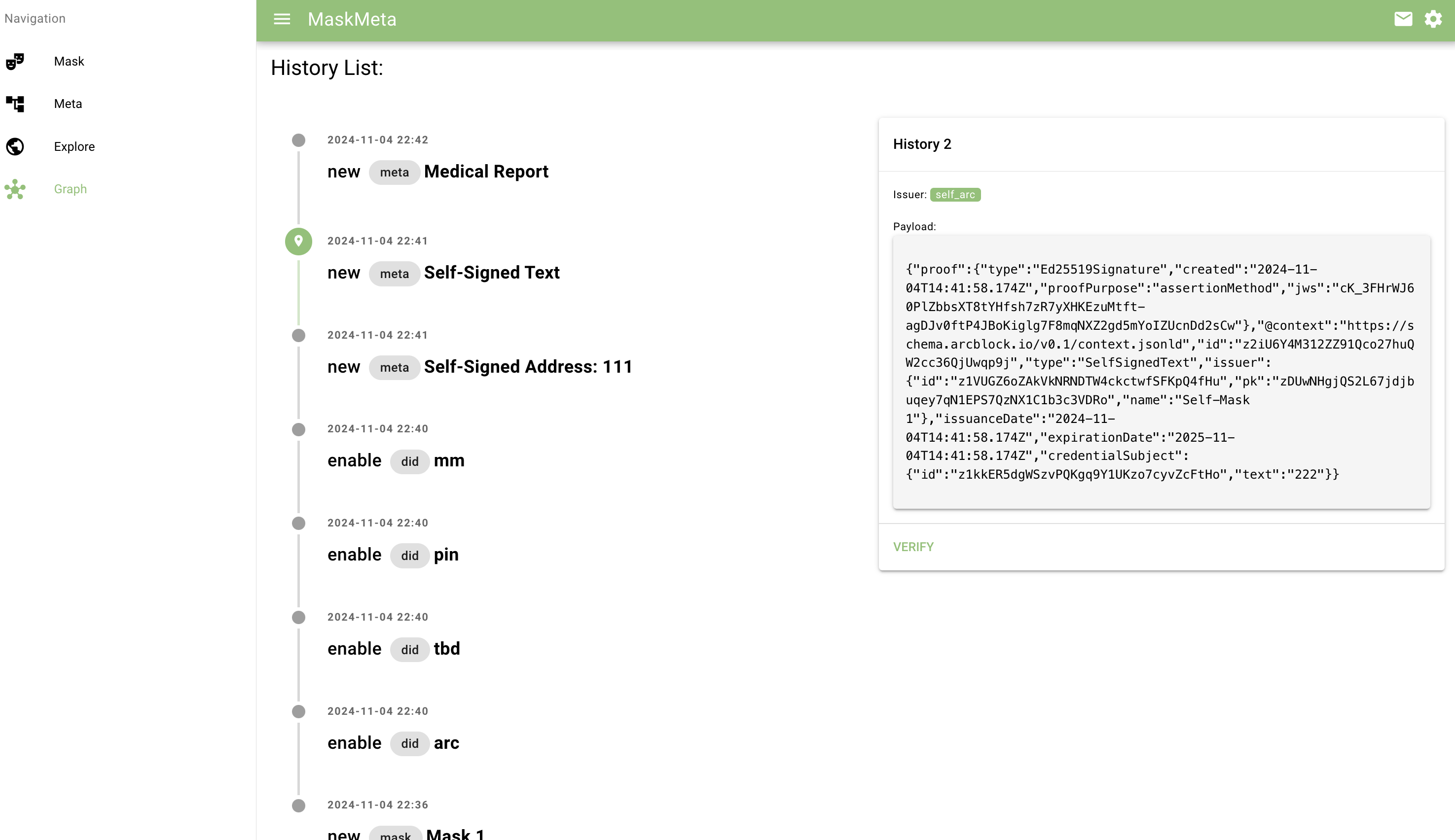
Task: Click the did chip beside pin
Action: tap(409, 556)
